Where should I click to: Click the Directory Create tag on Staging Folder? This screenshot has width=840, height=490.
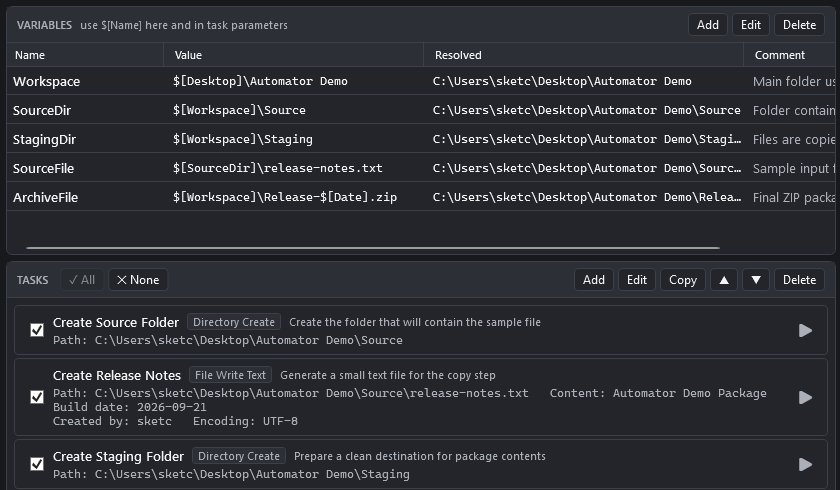239,456
